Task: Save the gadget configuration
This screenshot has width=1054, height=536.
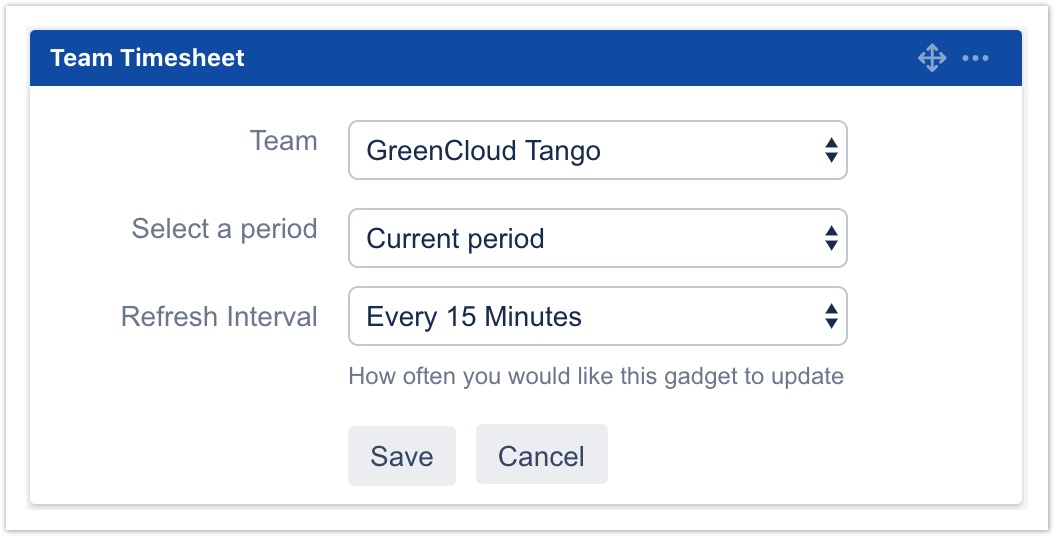Action: pos(402,456)
